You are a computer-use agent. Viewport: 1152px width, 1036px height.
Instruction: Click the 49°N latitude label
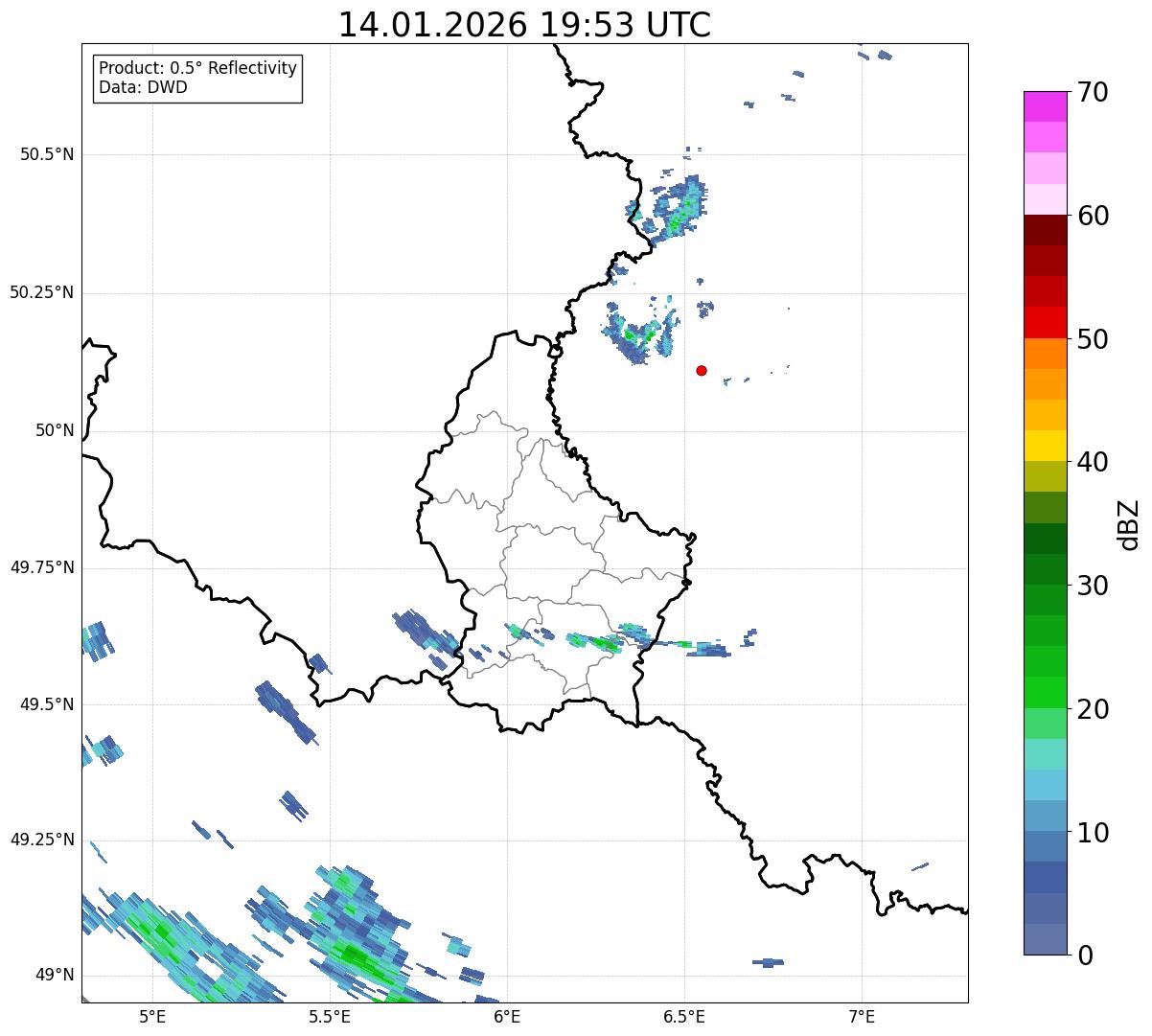[55, 975]
